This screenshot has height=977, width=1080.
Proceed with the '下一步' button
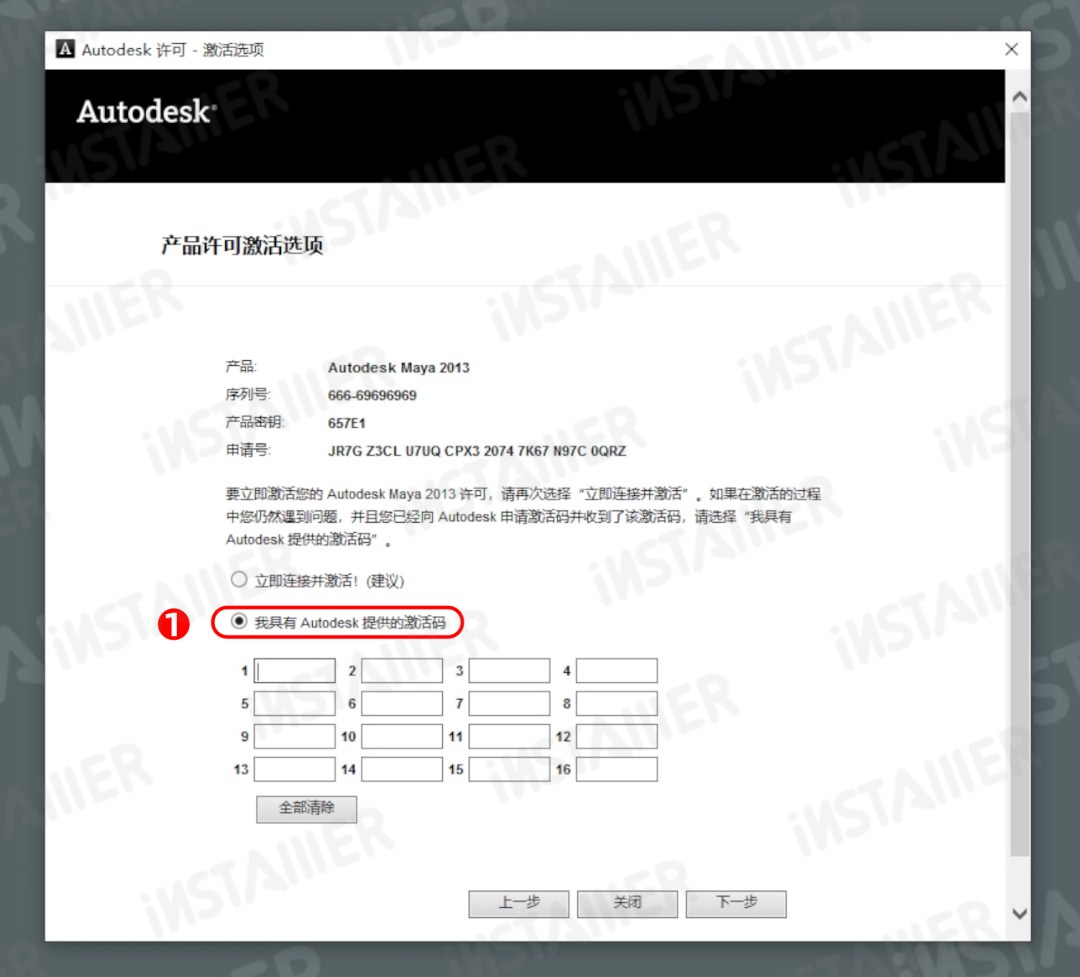(736, 903)
